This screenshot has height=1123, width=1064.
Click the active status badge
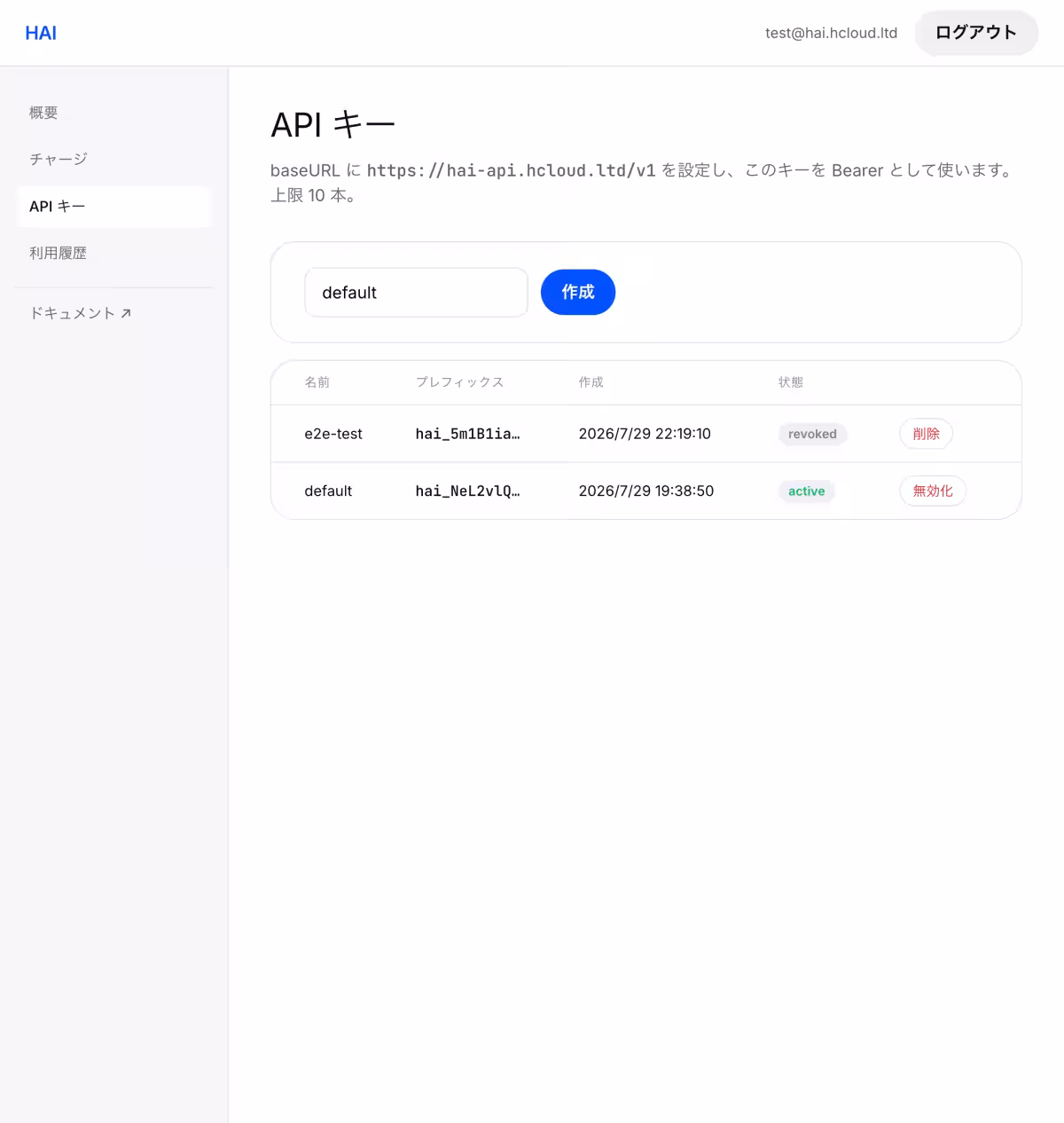[x=806, y=491]
